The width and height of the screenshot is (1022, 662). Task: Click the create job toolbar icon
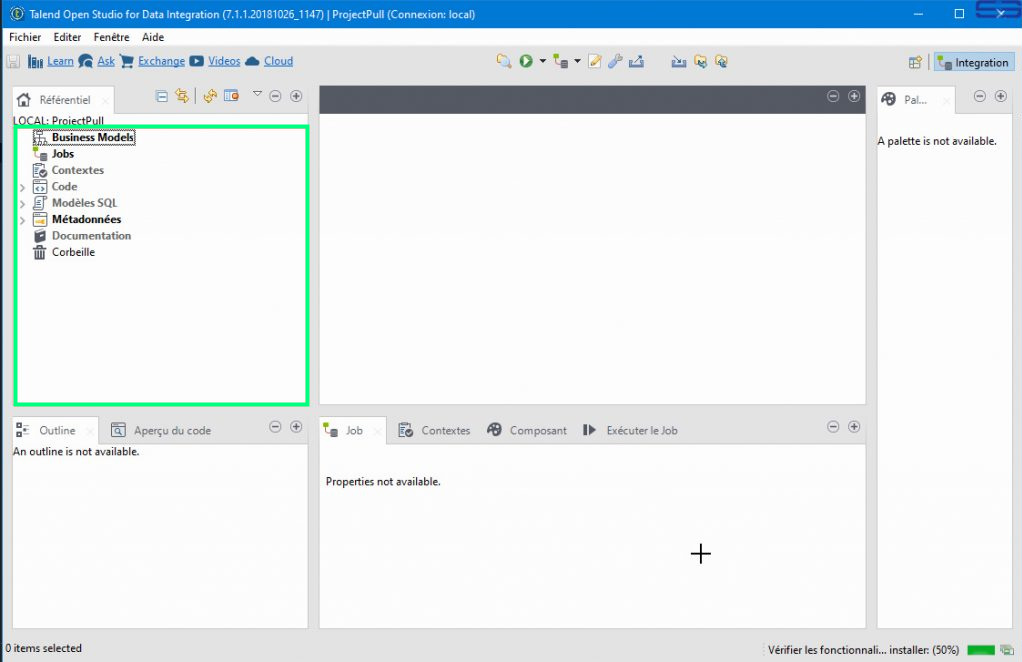click(x=560, y=61)
